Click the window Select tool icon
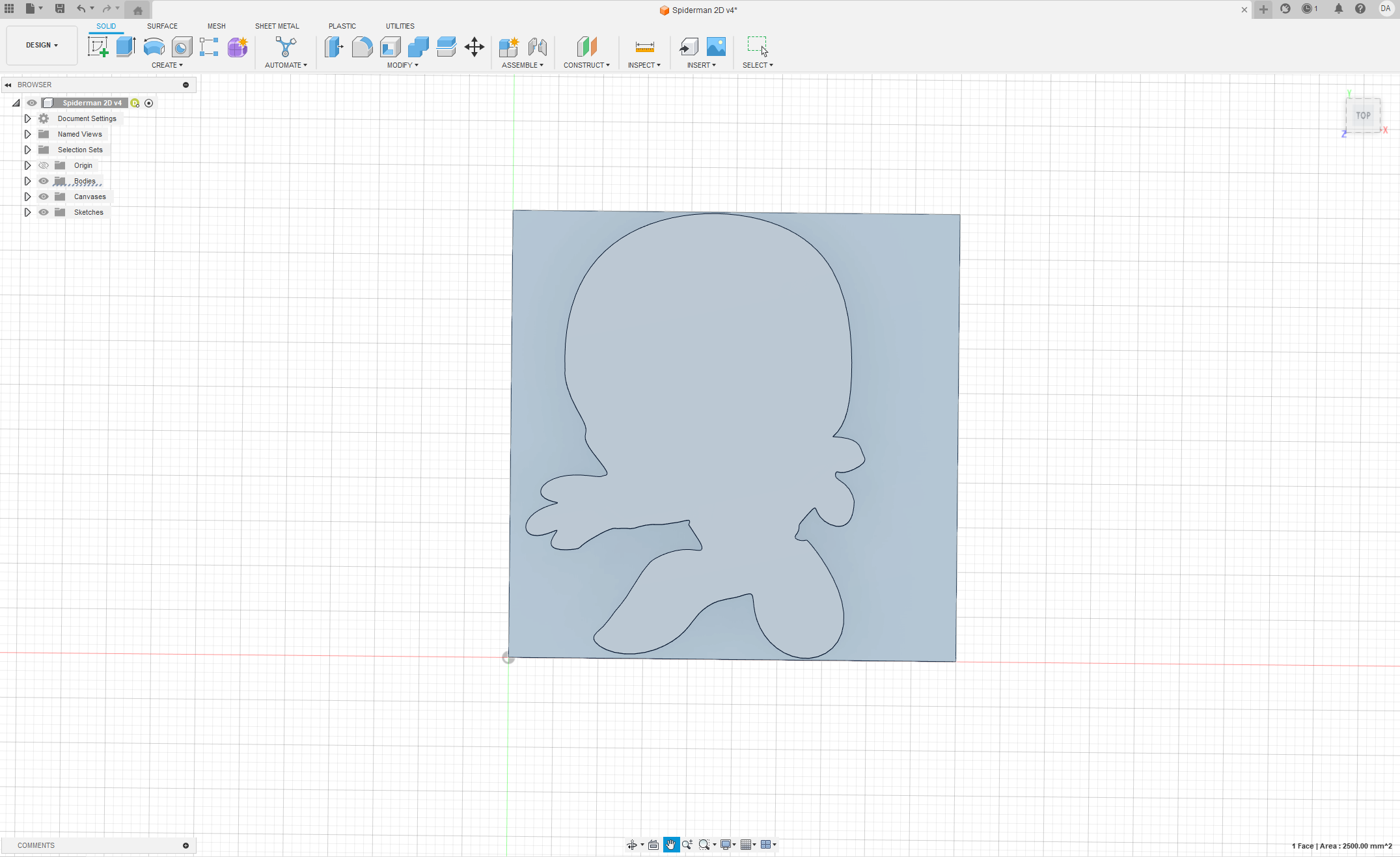The image size is (1400, 857). 758,47
